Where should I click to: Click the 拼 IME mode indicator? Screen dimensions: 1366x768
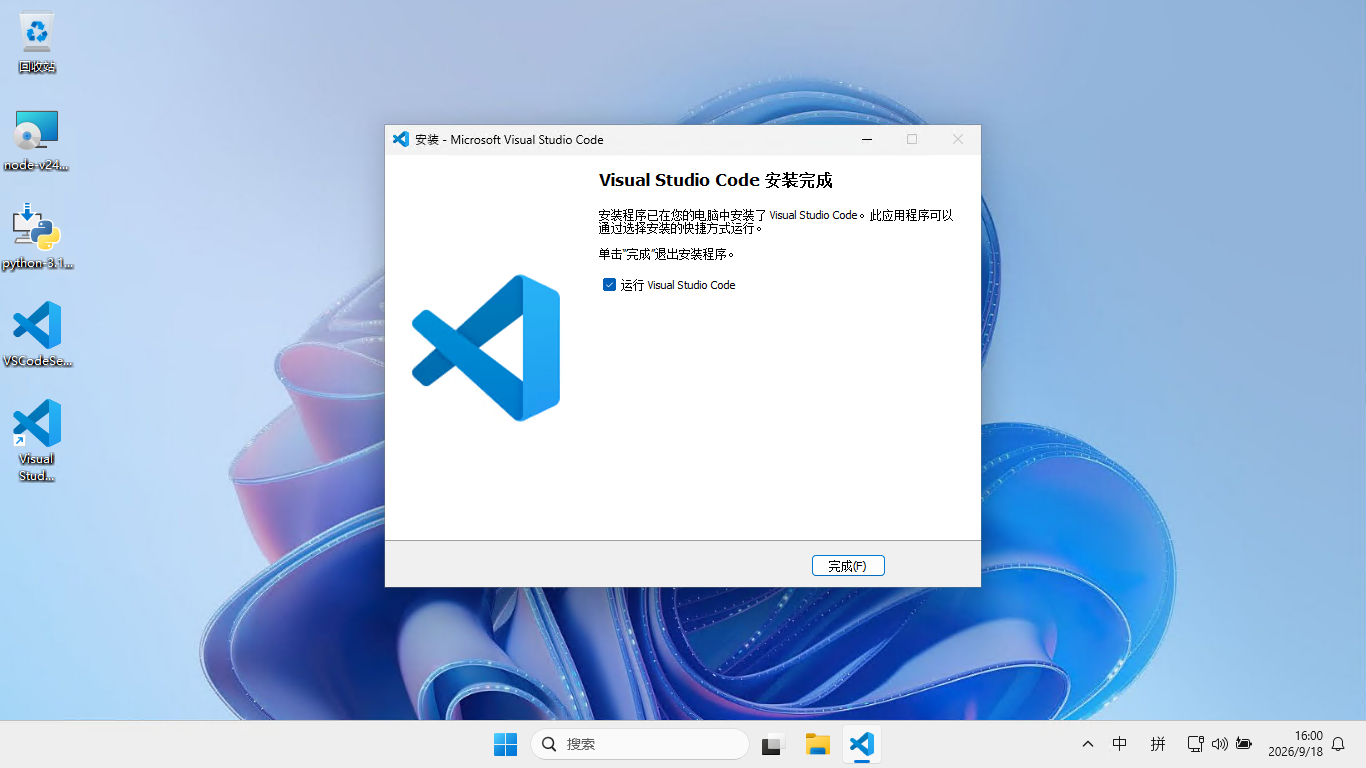tap(1158, 744)
